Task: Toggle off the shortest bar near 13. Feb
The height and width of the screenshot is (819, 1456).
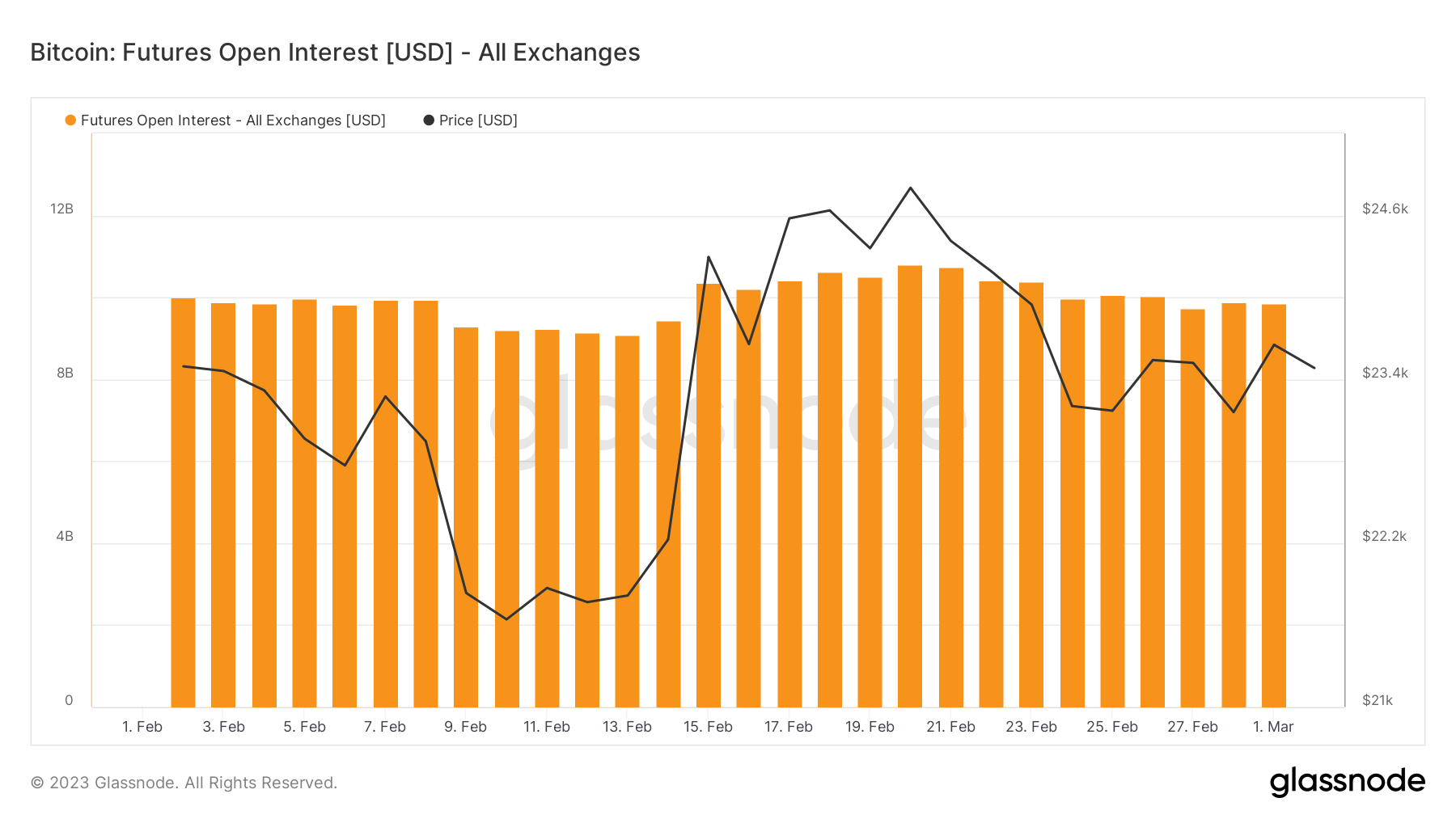Action: tap(627, 517)
